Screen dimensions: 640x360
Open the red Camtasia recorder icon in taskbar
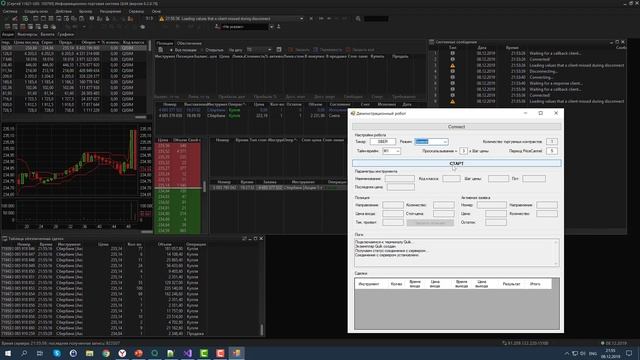220,353
